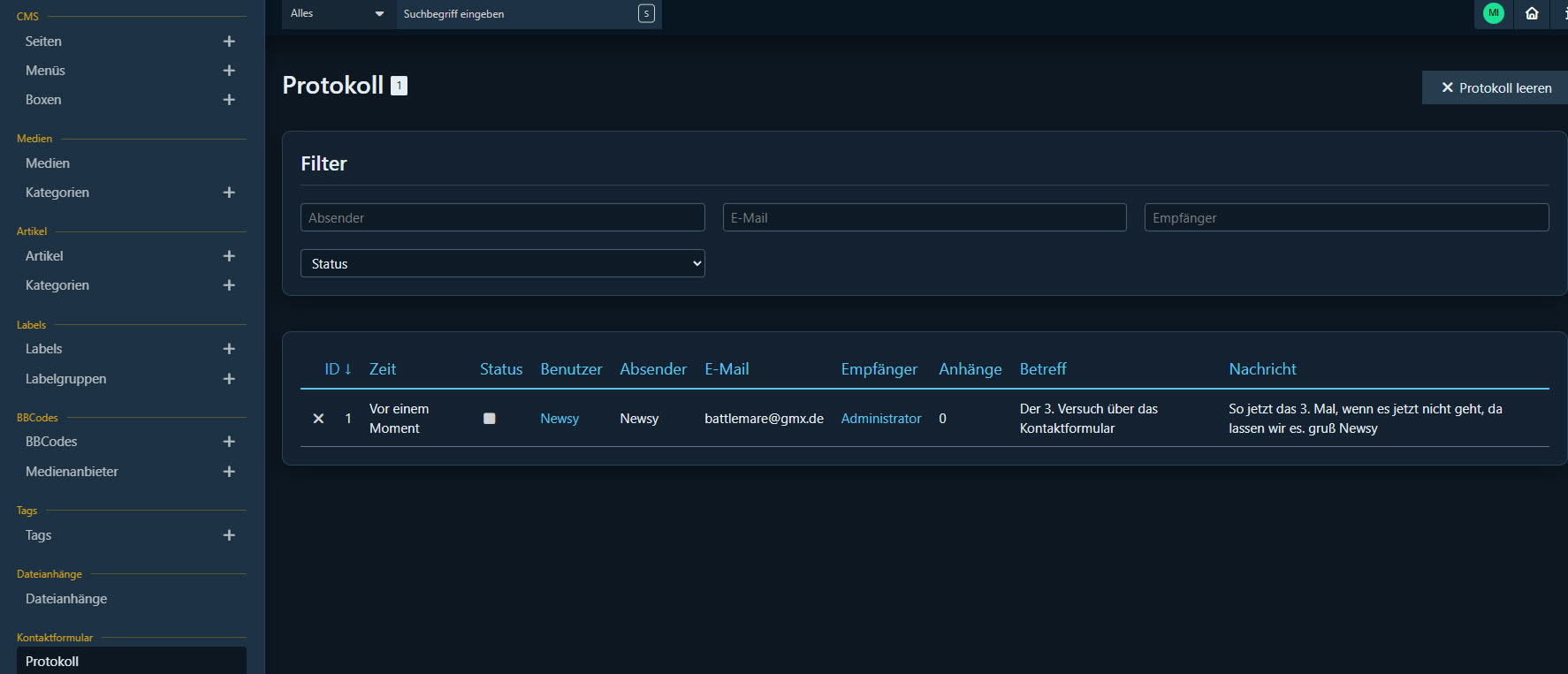Focus the Absender filter field
Screen dimensions: 1568x674
coord(502,217)
